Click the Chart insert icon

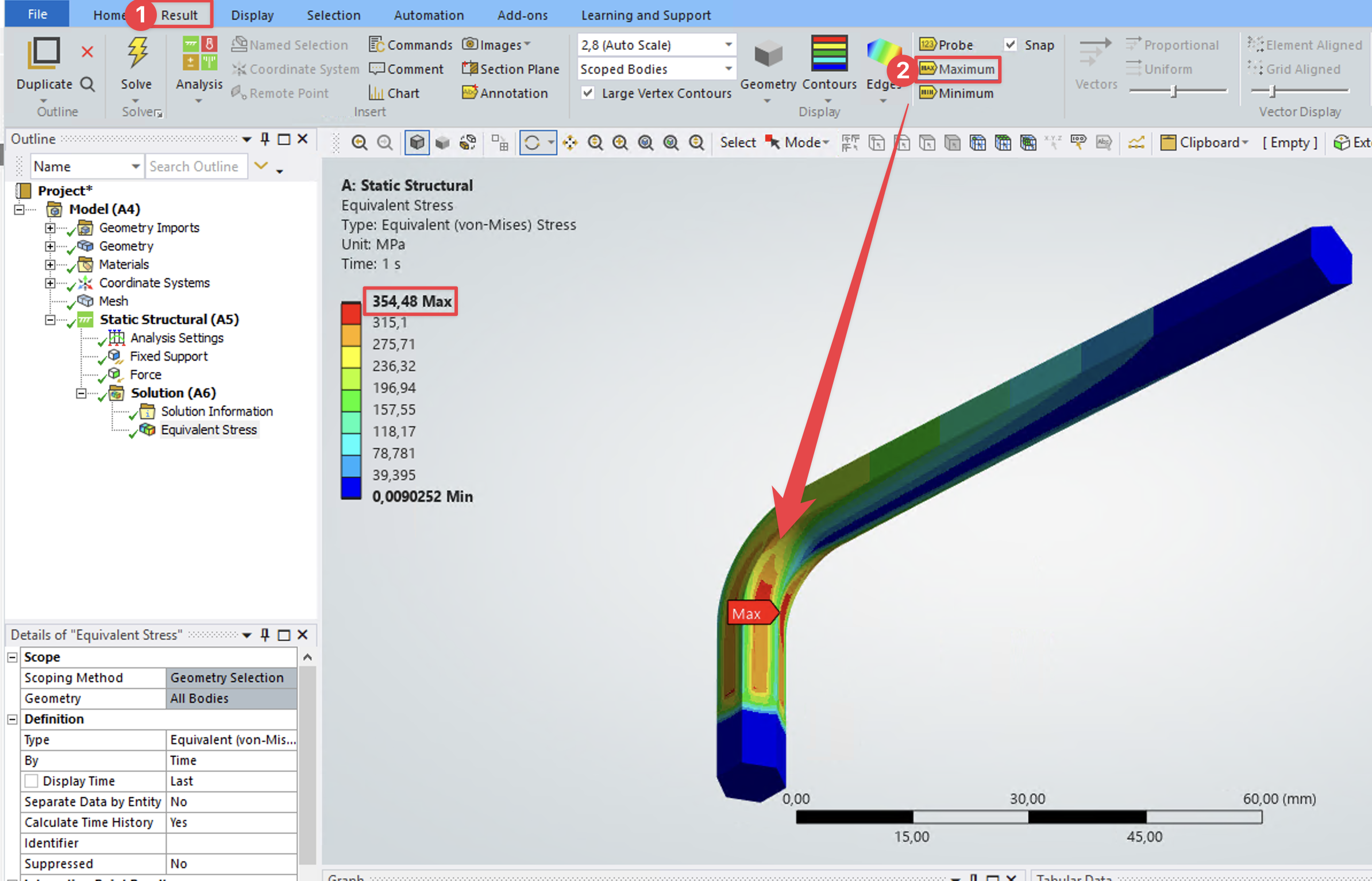pyautogui.click(x=376, y=93)
